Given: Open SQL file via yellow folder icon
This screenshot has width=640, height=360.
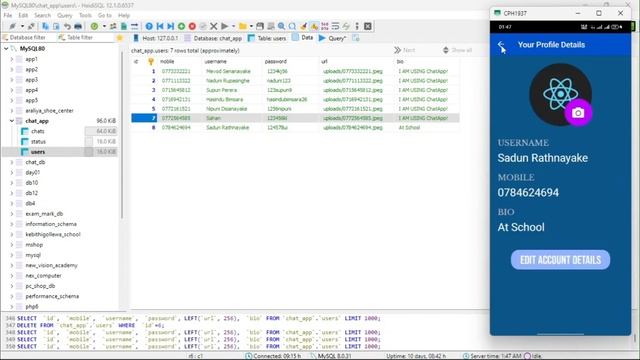Looking at the screenshot, I should 243,26.
